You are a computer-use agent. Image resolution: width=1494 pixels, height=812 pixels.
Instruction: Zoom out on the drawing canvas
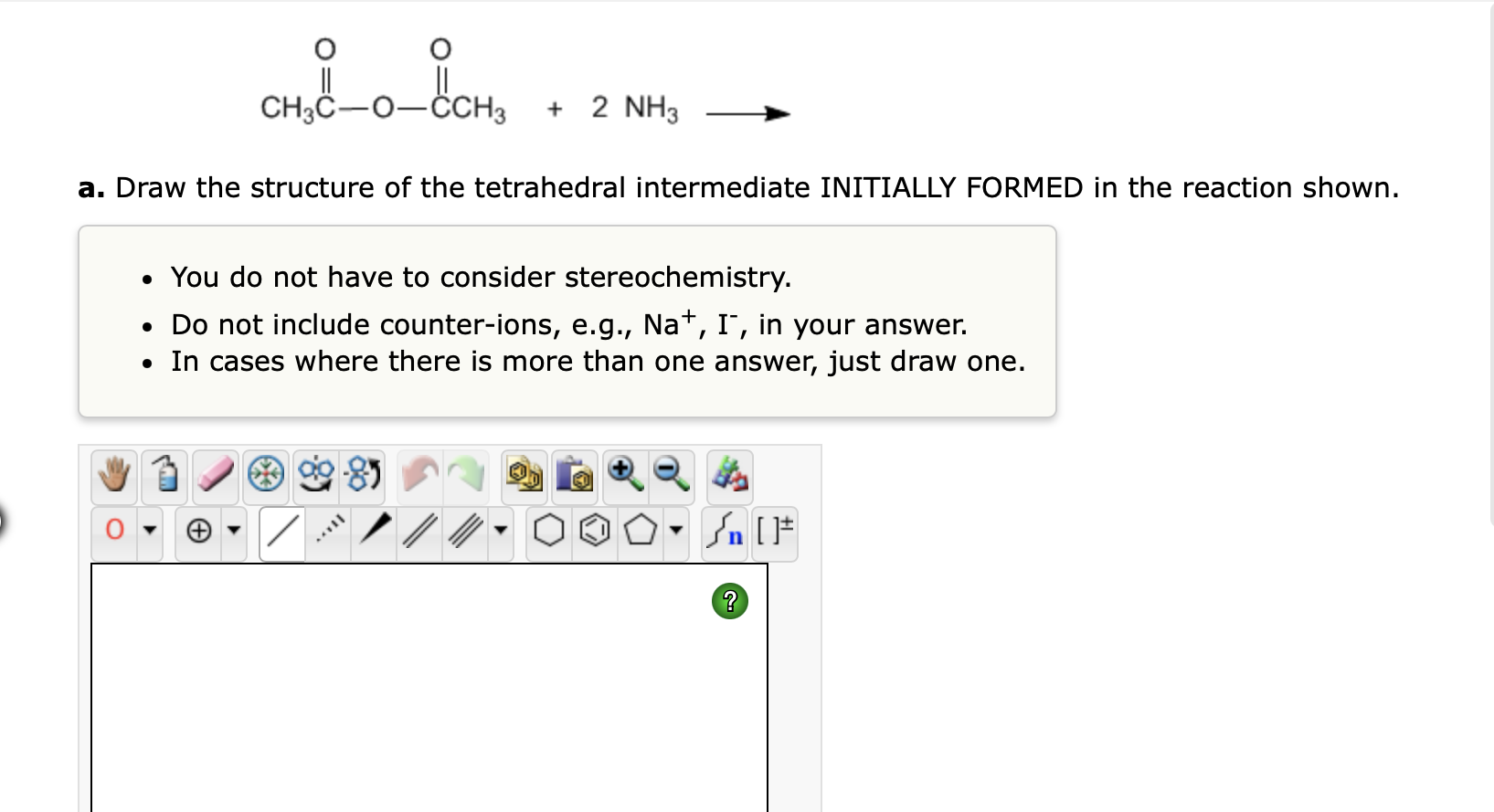(x=672, y=477)
